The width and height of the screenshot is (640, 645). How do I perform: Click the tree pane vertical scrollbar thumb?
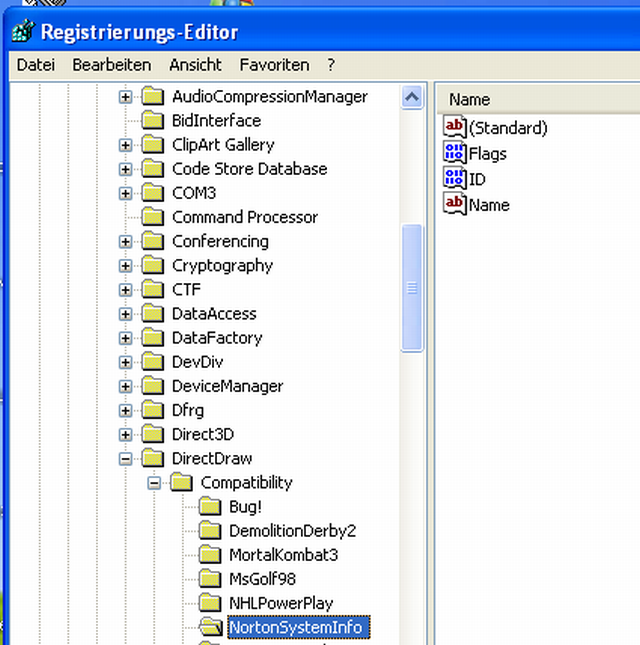click(412, 288)
